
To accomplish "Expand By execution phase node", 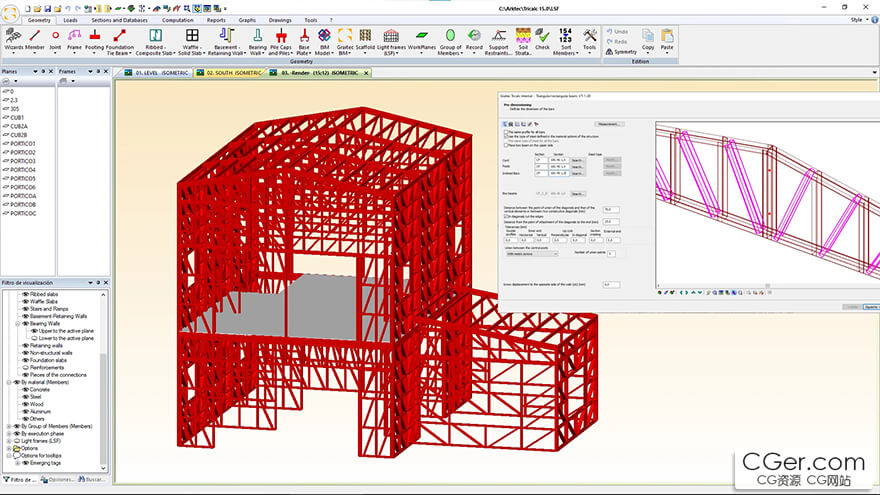I will pos(9,434).
